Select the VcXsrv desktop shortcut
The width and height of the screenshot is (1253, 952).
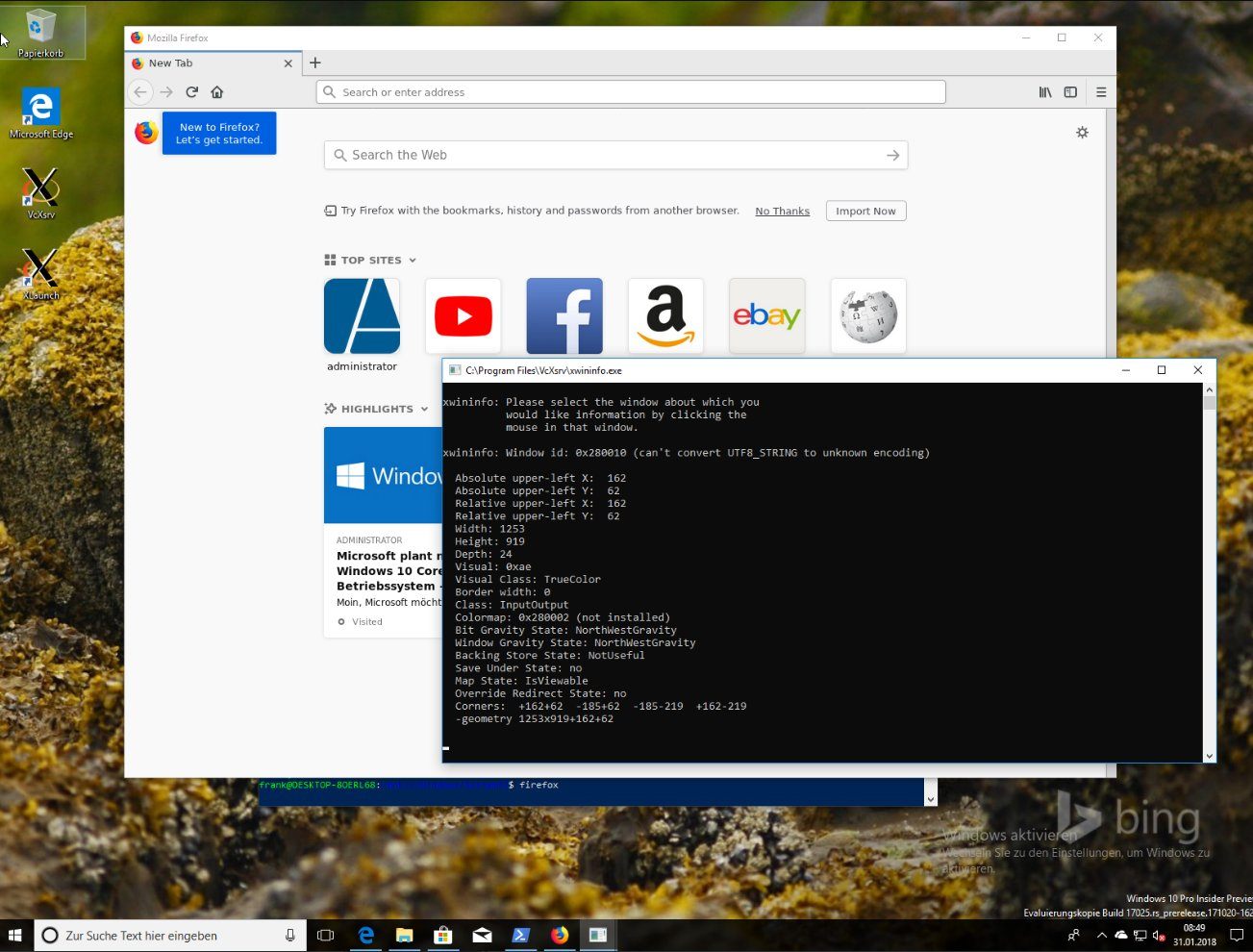coord(41,193)
